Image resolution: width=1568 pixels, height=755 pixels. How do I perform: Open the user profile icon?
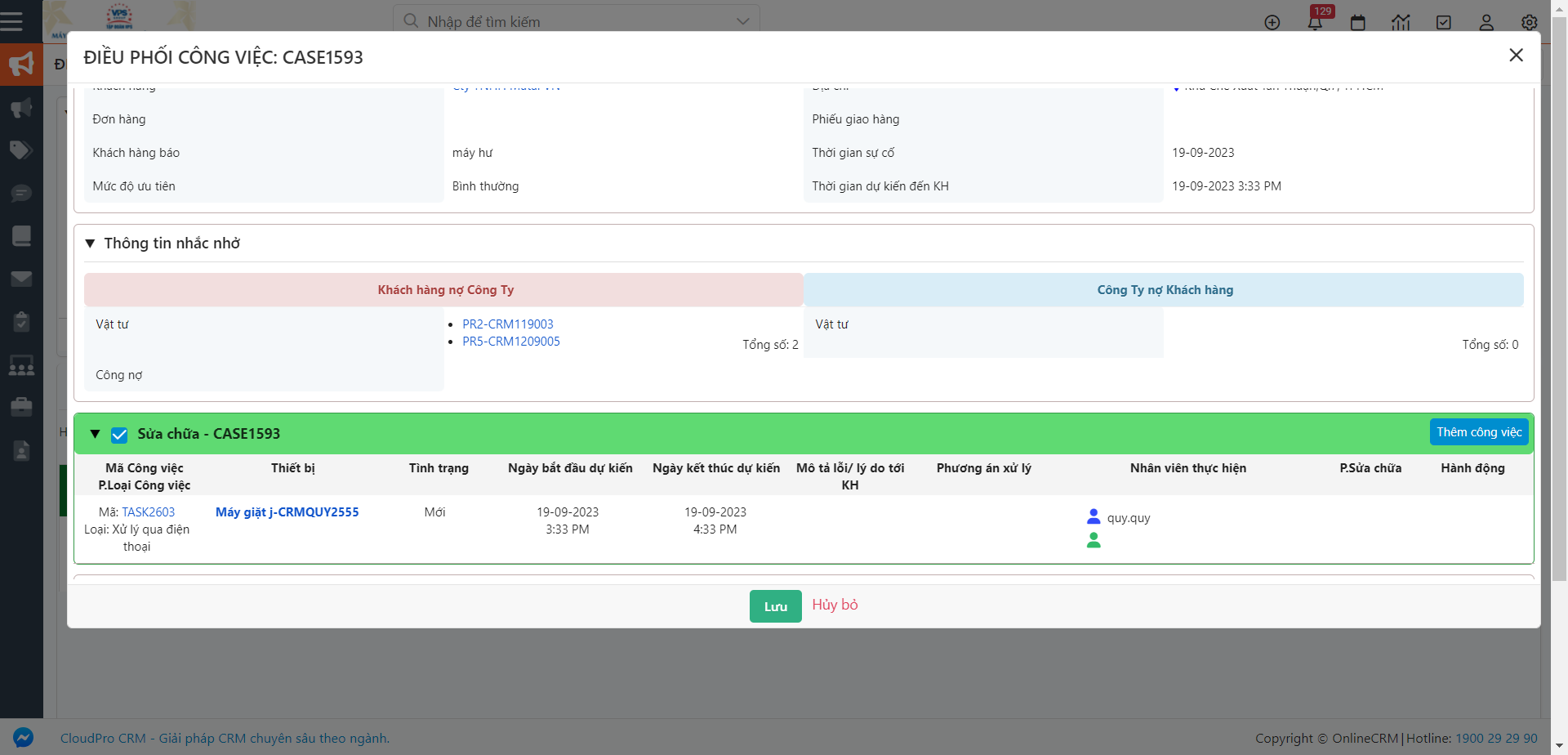tap(1486, 23)
